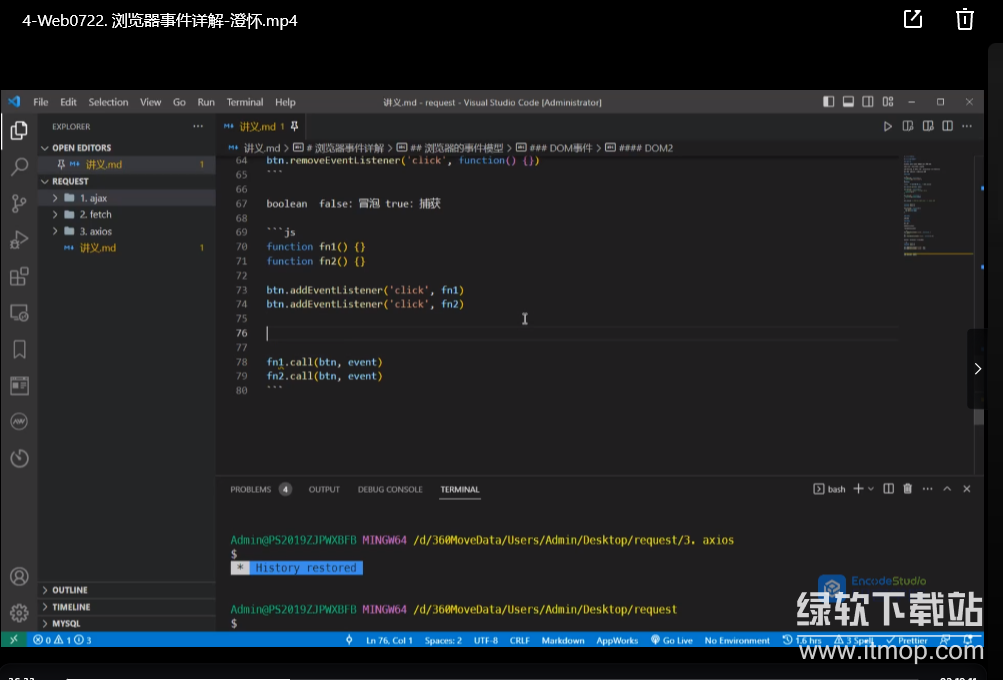1003x680 pixels.
Task: Select 讲义.md in OPEN EDITORS
Action: pyautogui.click(x=128, y=164)
